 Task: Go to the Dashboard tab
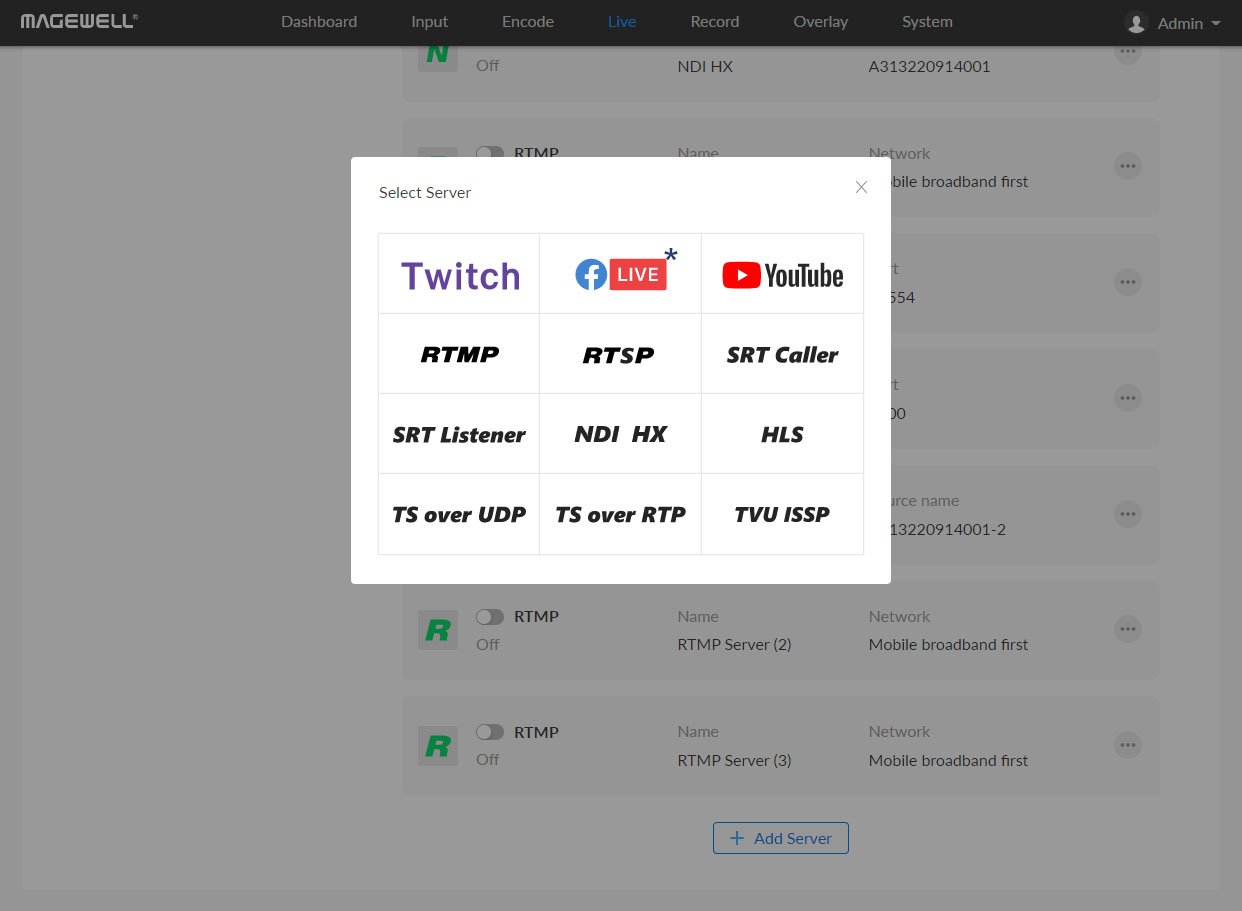(319, 22)
